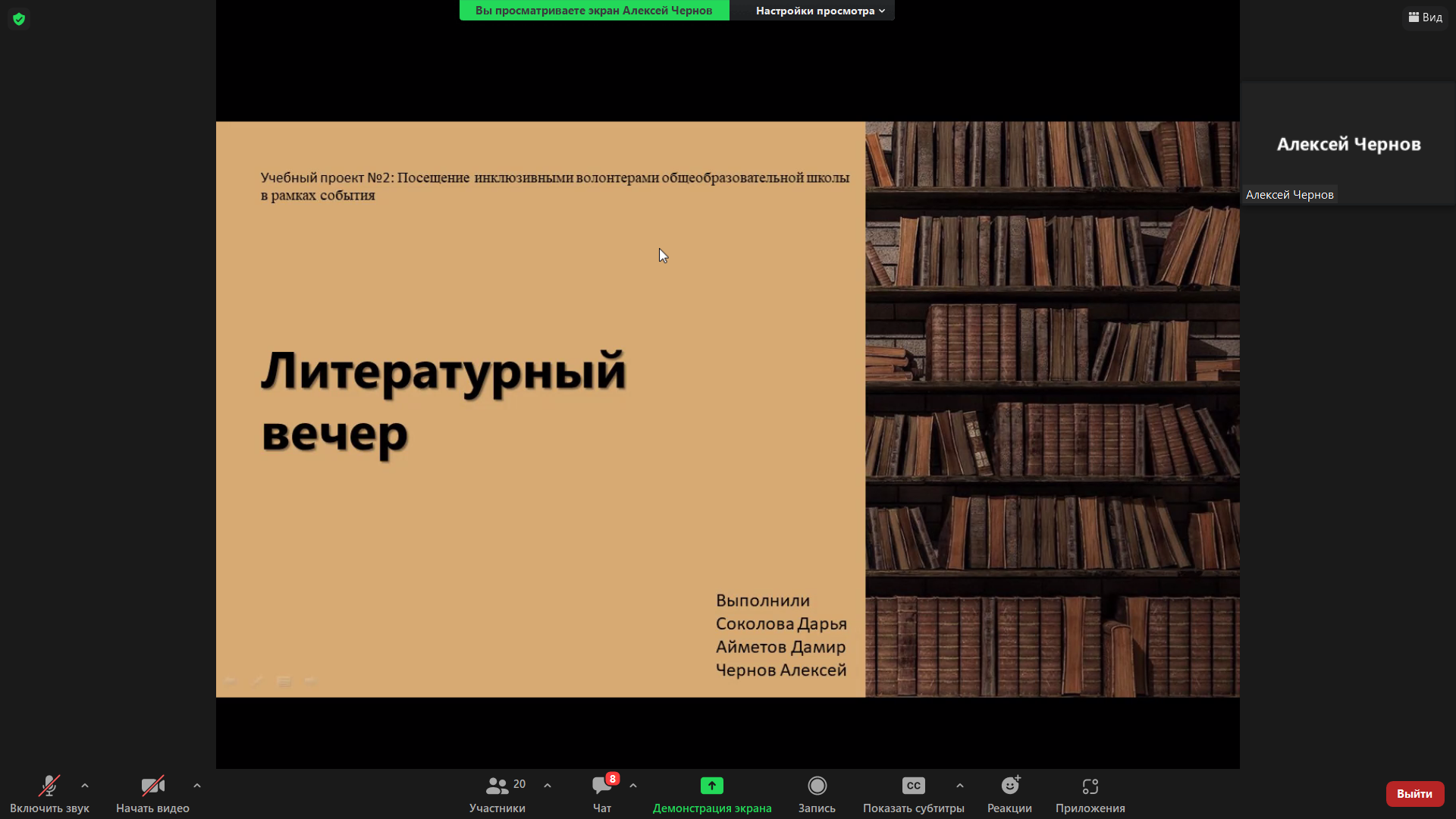
Task: Expand subtitles options caret
Action: [960, 786]
